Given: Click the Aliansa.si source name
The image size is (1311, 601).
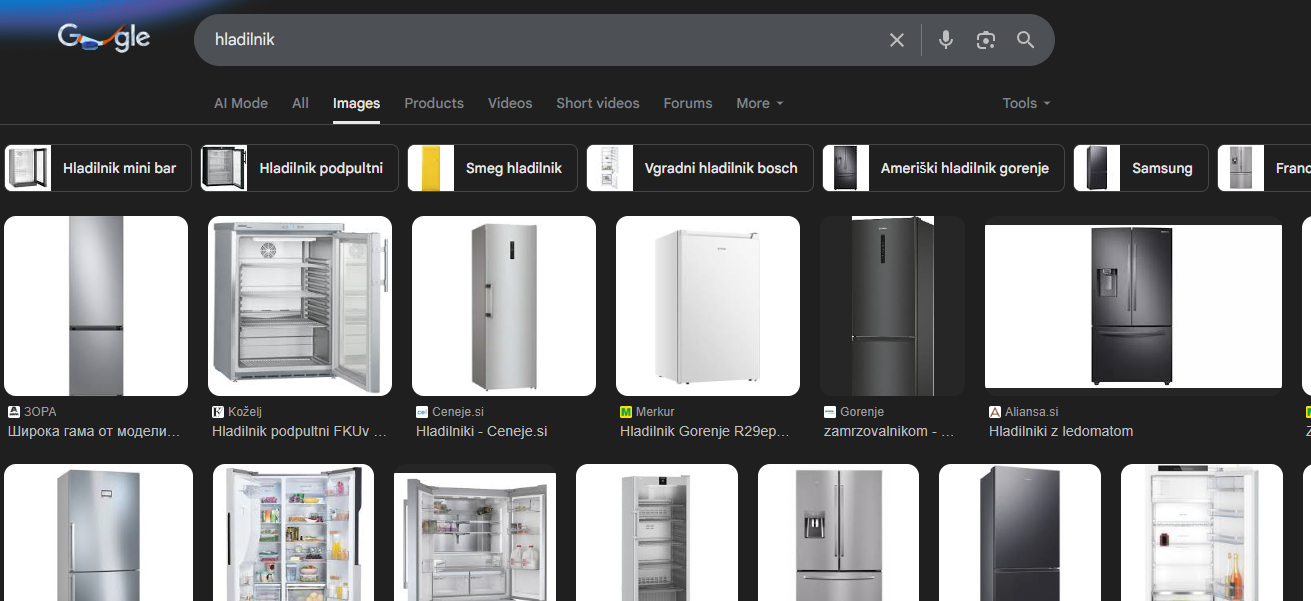Looking at the screenshot, I should click(x=1032, y=412).
